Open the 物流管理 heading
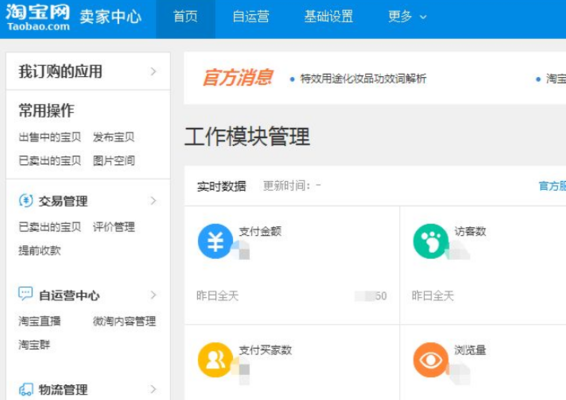Viewport: 566px width, 400px height. tap(63, 390)
